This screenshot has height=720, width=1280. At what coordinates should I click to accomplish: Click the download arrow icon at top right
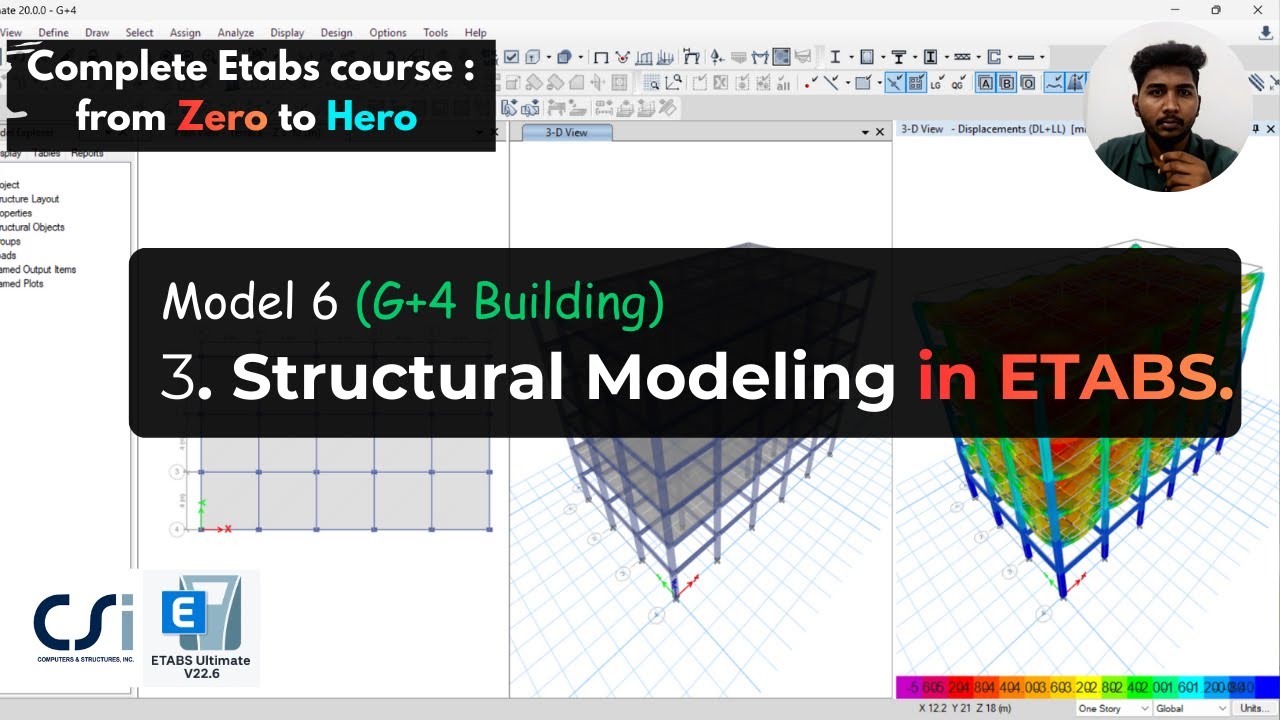1266,33
